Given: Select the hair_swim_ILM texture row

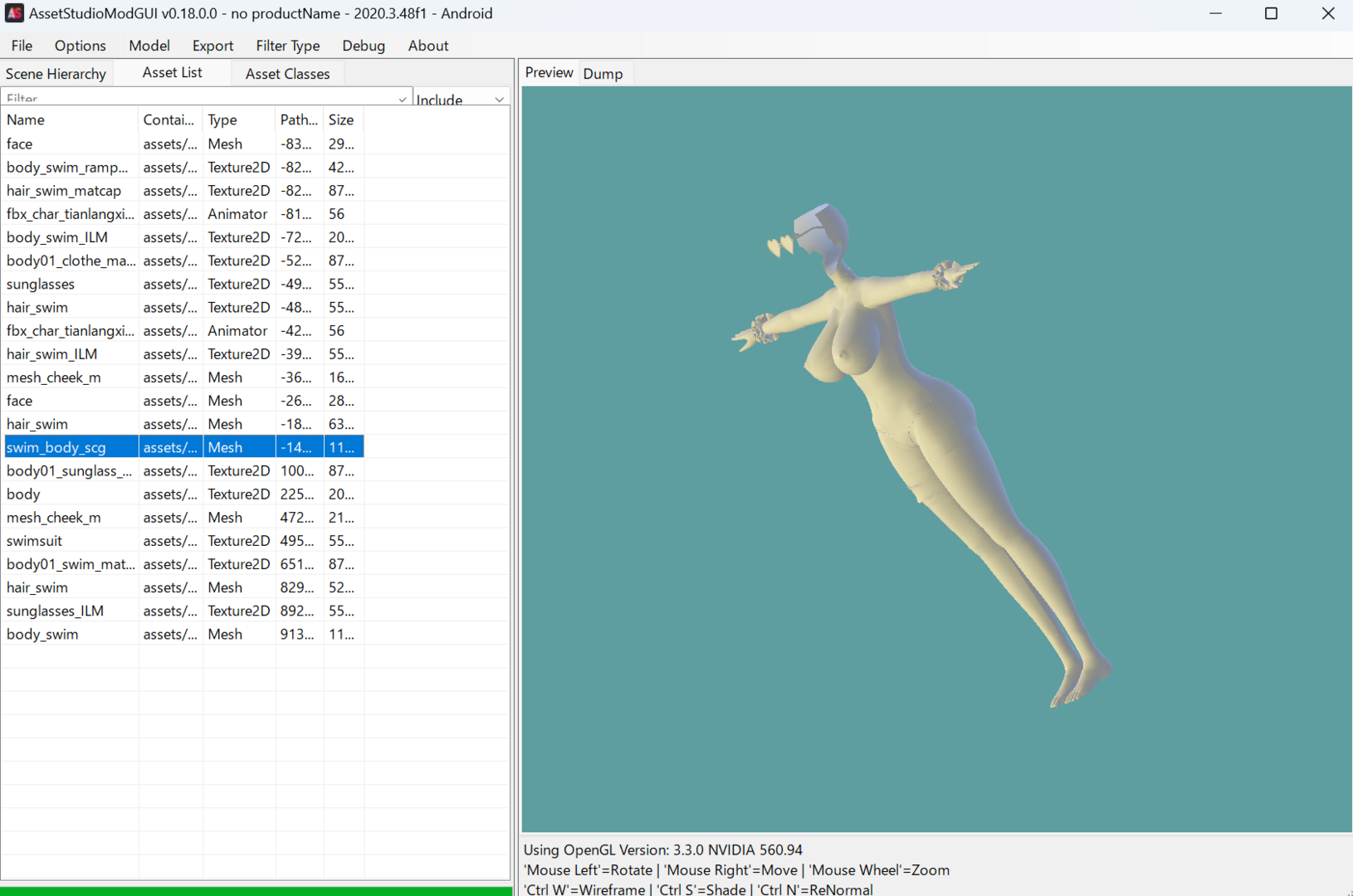Looking at the screenshot, I should click(183, 354).
